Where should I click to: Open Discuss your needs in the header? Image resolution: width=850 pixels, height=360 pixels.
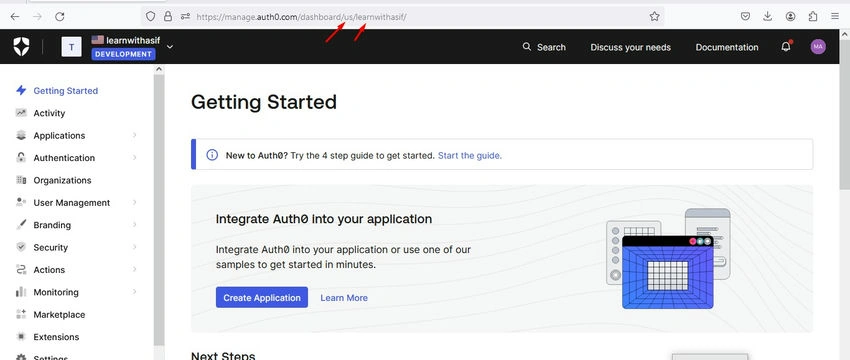click(x=630, y=47)
